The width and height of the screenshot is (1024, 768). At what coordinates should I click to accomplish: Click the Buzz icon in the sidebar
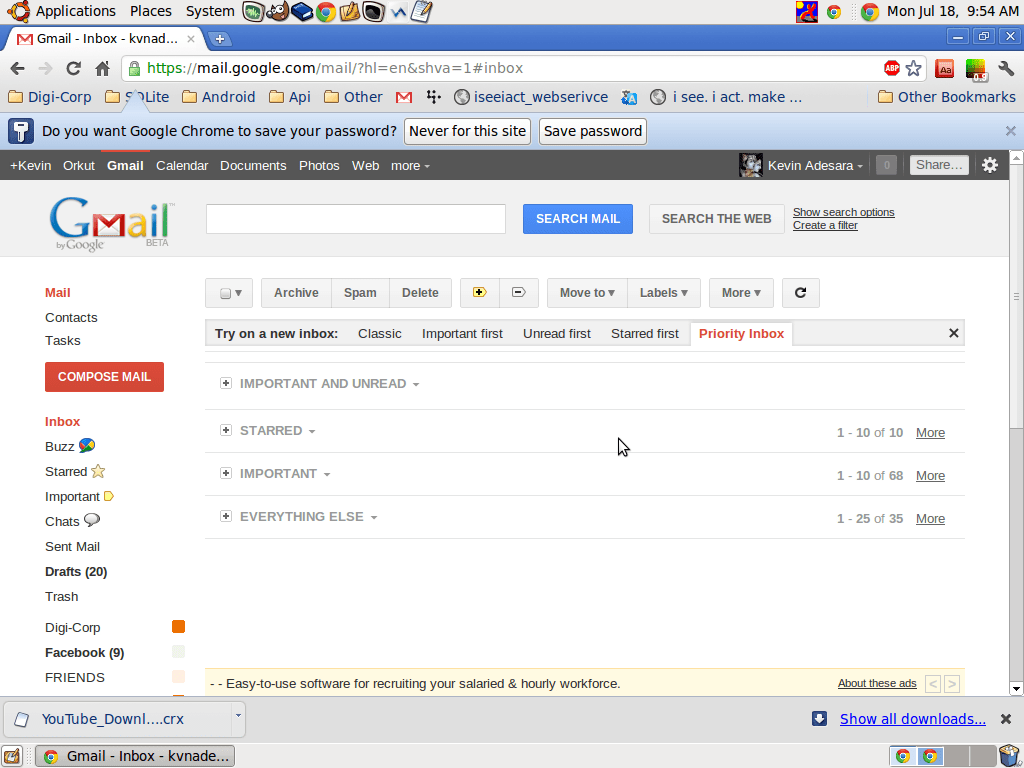tap(87, 445)
